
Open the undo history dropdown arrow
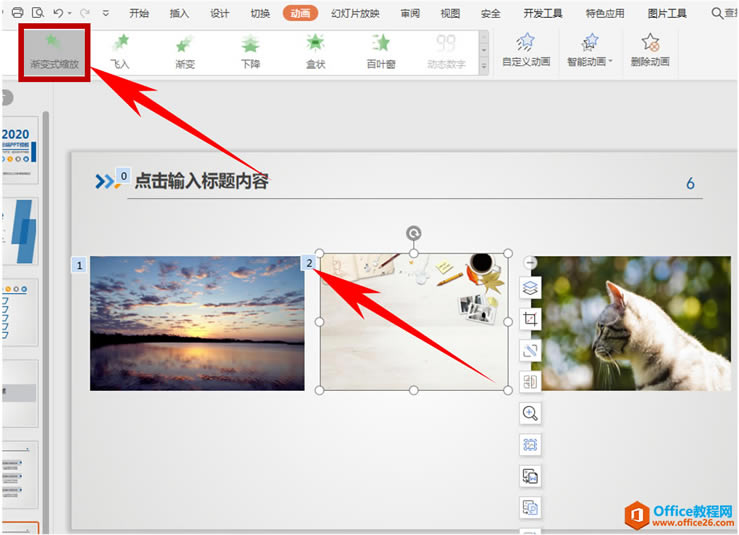(70, 13)
